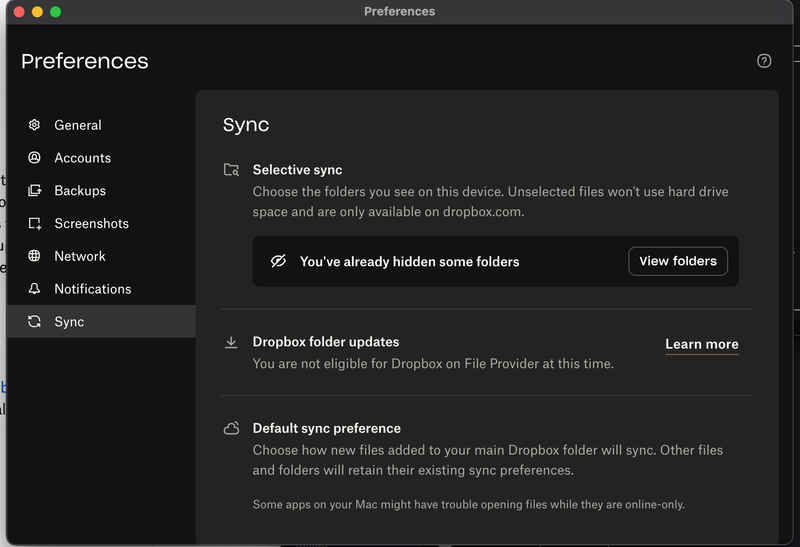Click the crossed-out eye hidden folders icon

coord(279,261)
